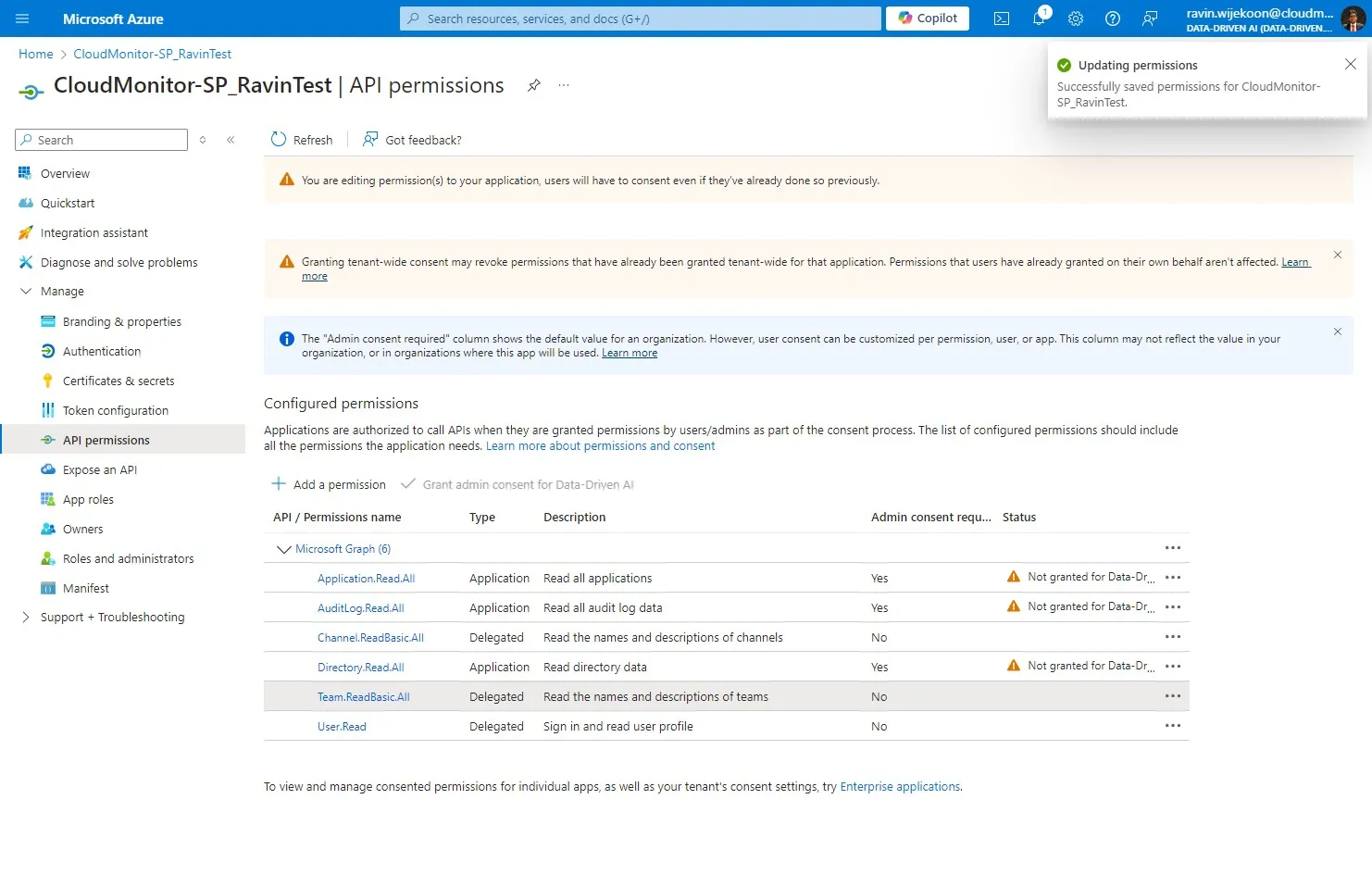Open Manifest page
This screenshot has height=887, width=1372.
point(86,588)
